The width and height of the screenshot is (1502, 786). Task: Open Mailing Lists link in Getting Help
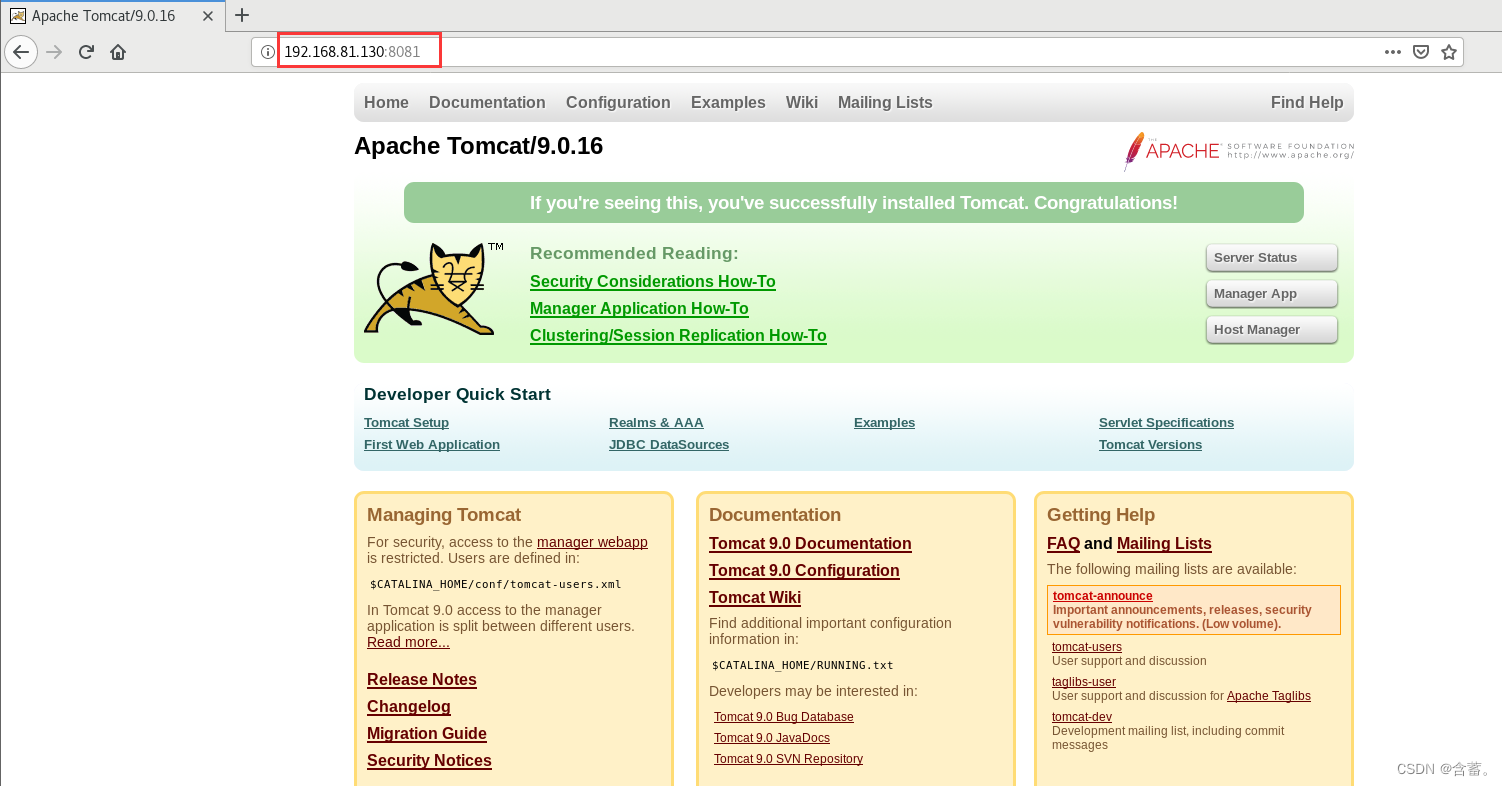coord(1164,544)
